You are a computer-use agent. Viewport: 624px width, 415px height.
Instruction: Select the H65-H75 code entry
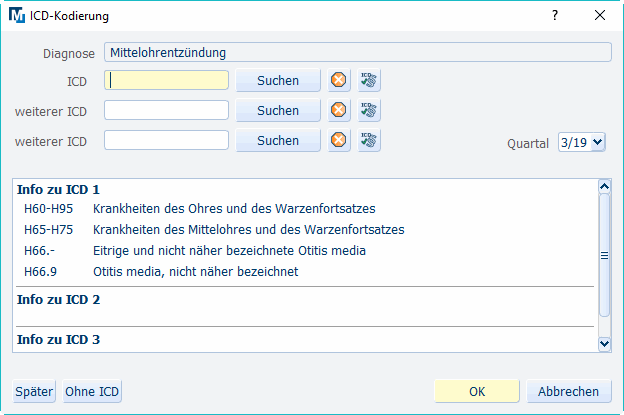point(49,230)
